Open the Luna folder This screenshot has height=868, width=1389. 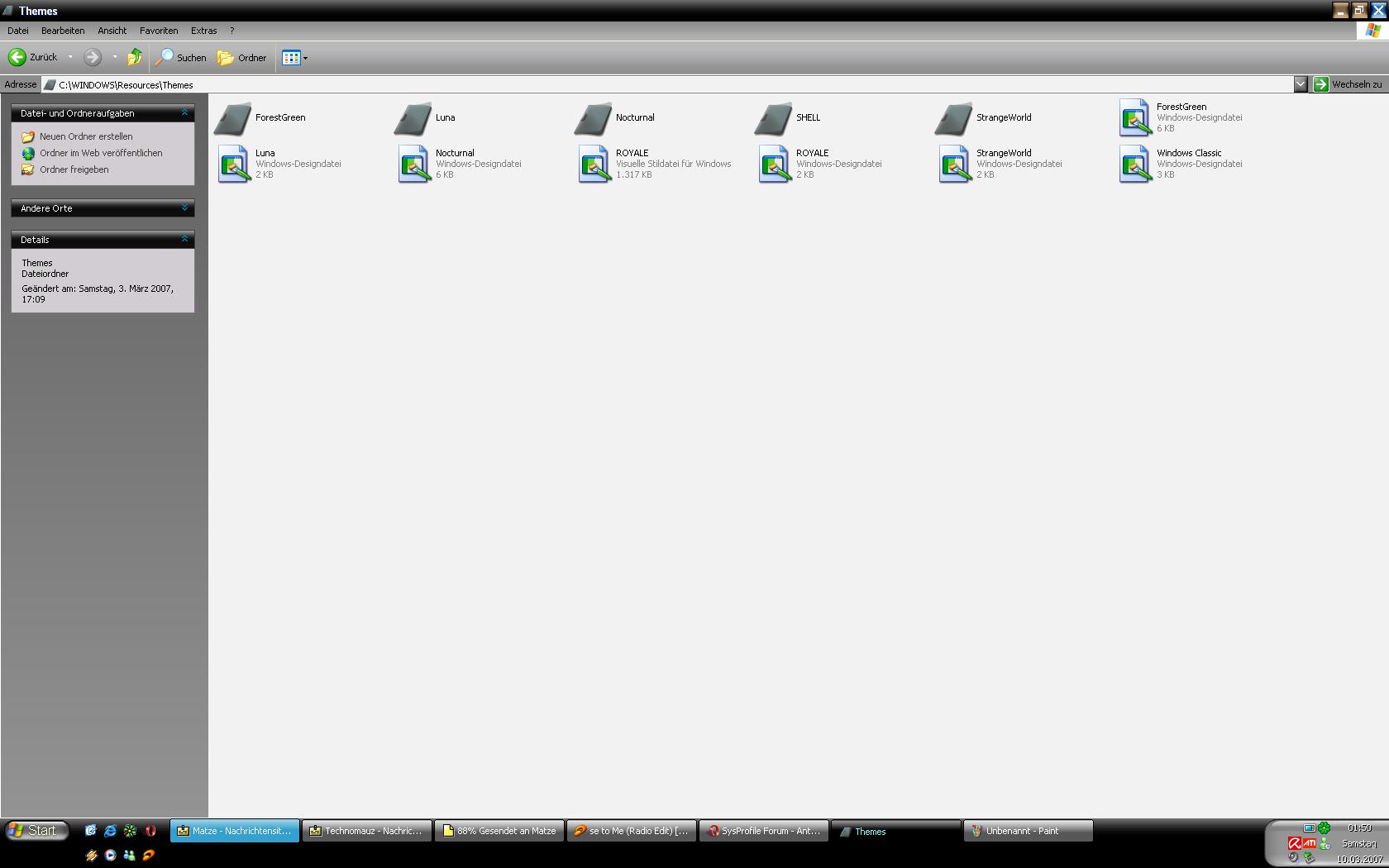tap(426, 117)
